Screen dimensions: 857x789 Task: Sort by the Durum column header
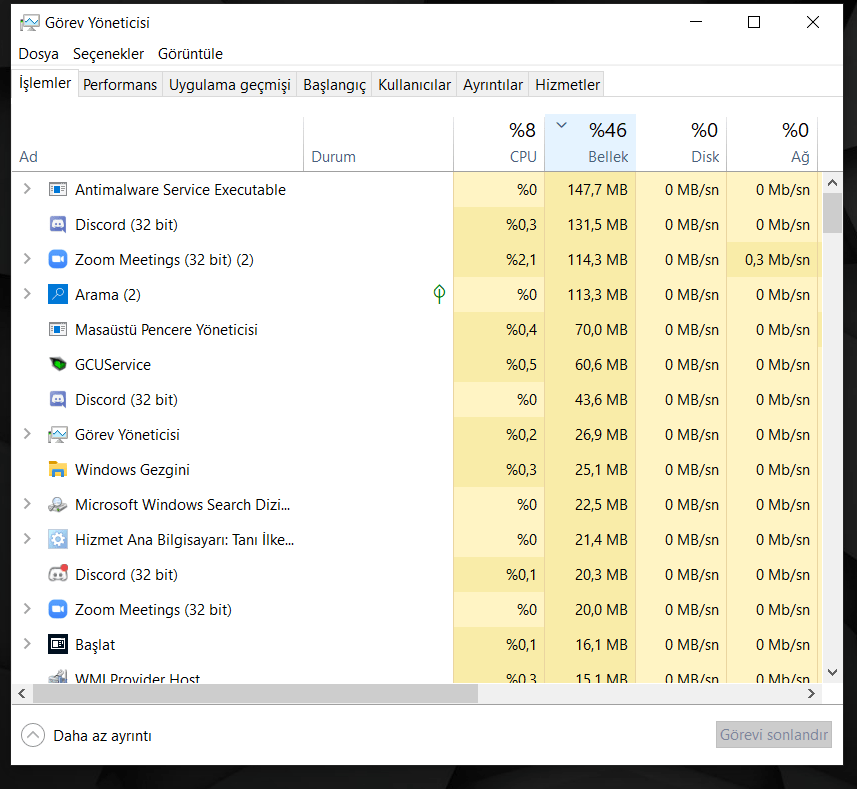click(x=378, y=144)
